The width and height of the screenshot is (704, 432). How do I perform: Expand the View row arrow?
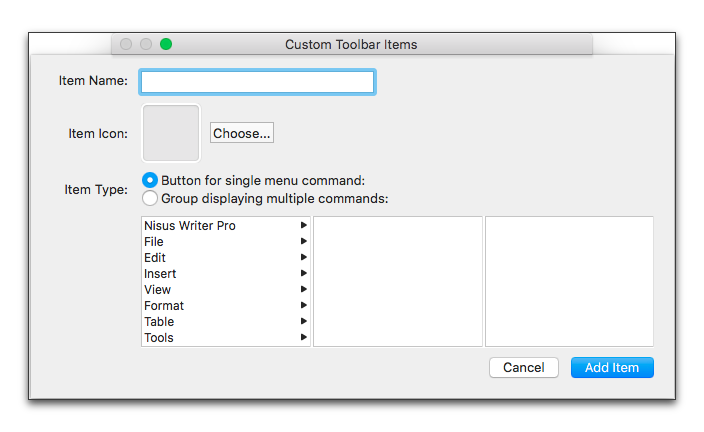pyautogui.click(x=304, y=289)
